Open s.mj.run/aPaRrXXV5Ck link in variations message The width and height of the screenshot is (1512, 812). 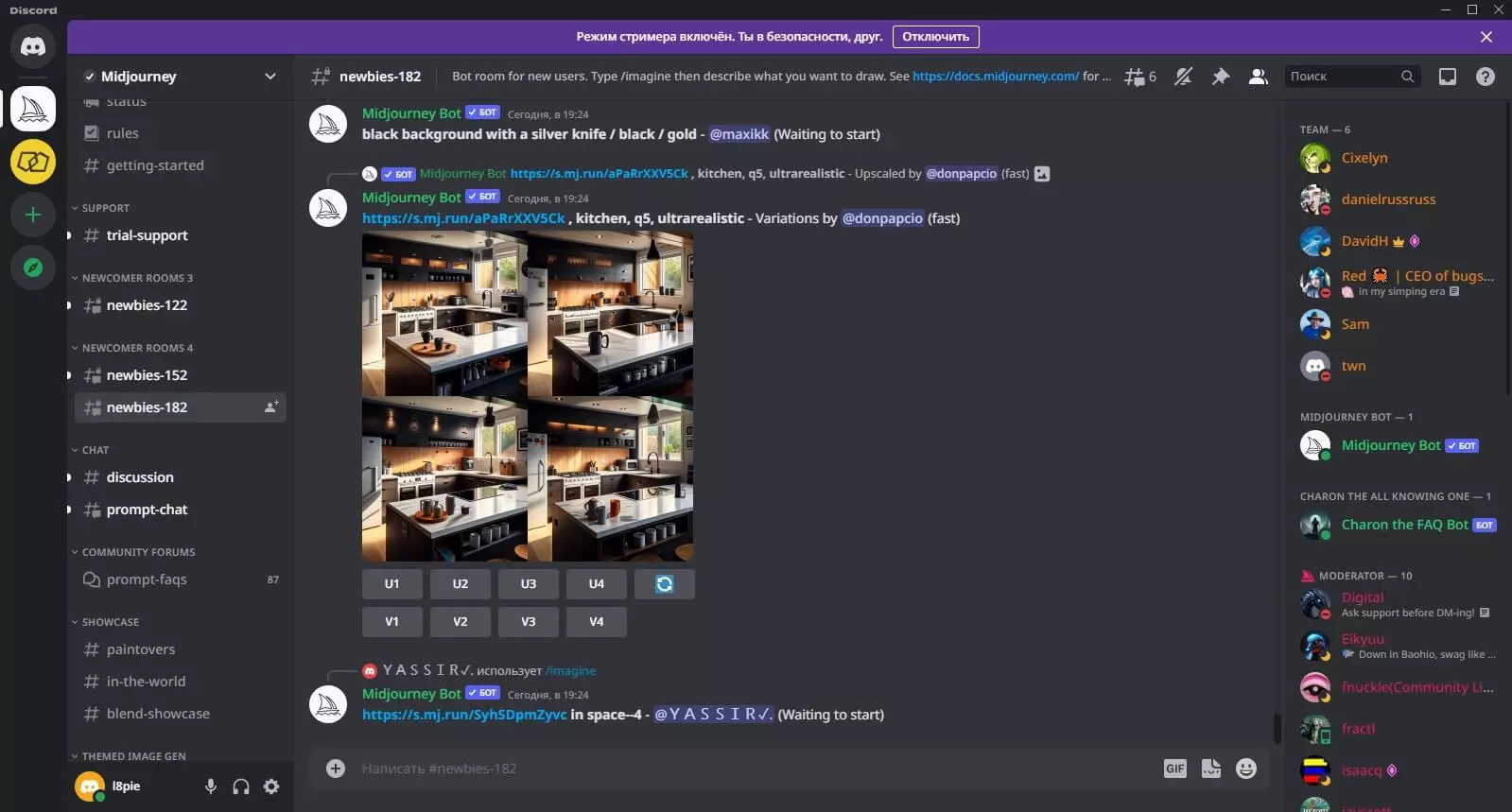point(463,218)
